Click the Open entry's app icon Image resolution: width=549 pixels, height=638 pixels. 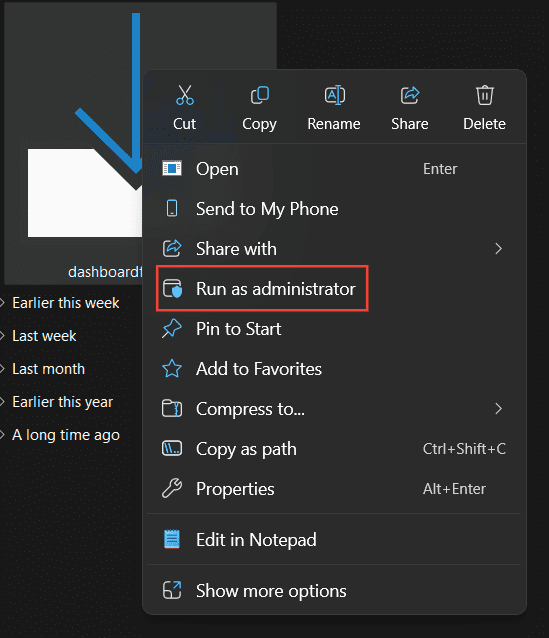point(172,168)
